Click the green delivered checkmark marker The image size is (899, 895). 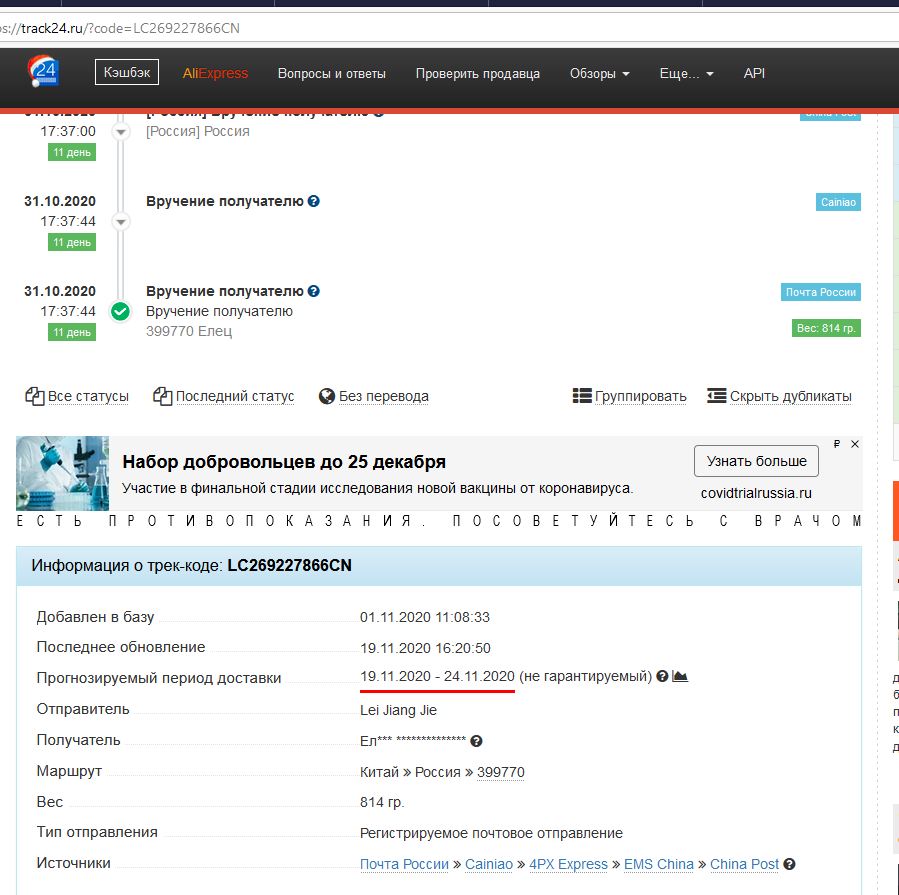coord(120,311)
